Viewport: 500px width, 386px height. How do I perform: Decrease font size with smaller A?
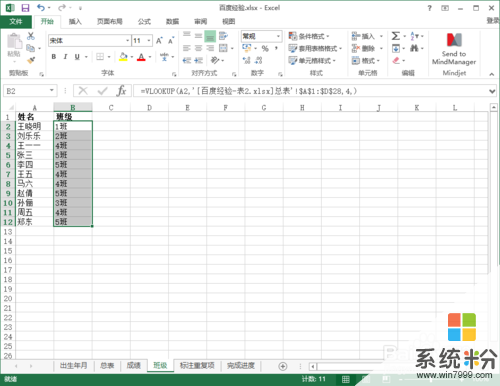[x=171, y=41]
